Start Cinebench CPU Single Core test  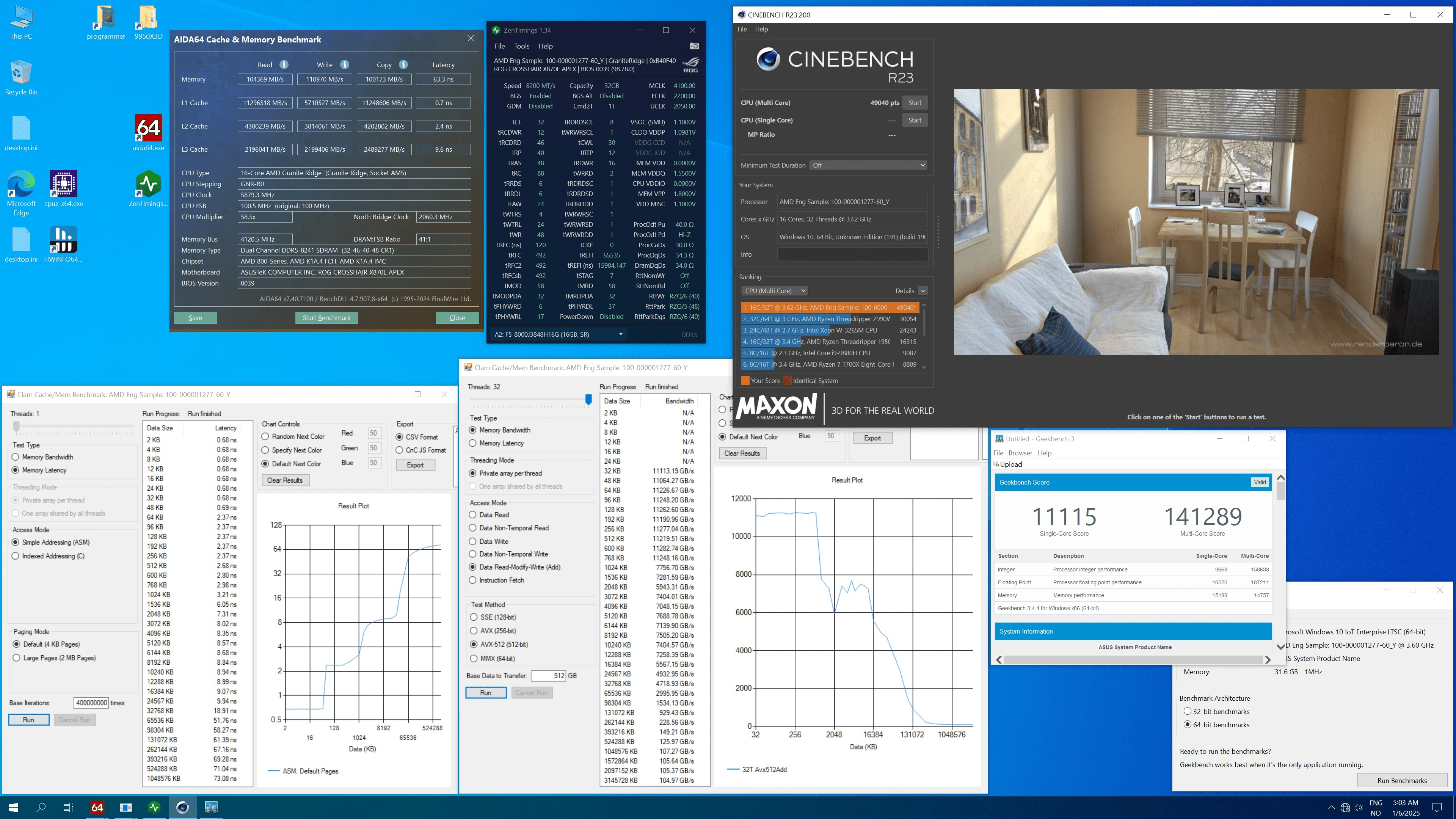point(915,120)
